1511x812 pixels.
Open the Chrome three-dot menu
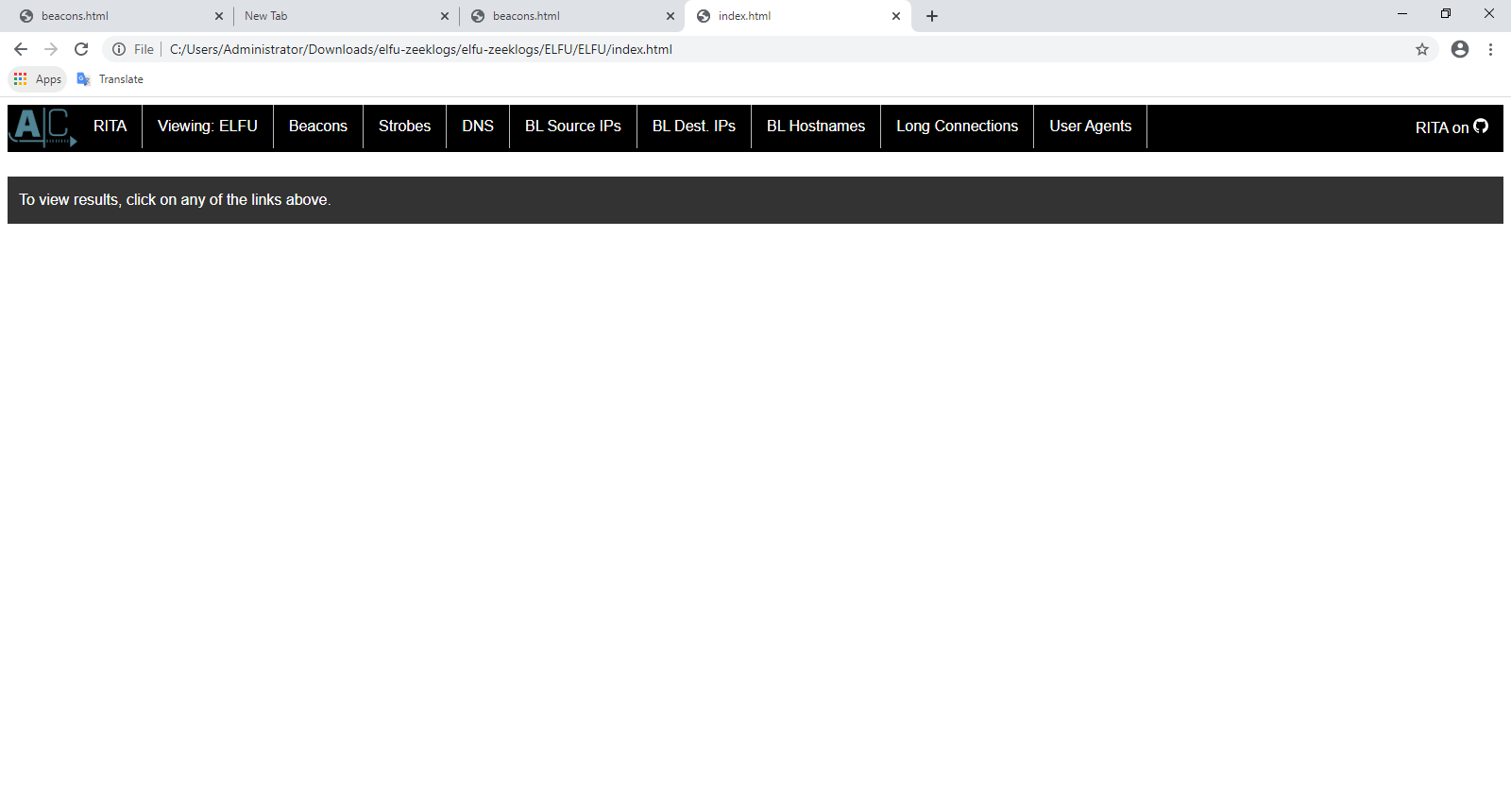click(x=1490, y=49)
